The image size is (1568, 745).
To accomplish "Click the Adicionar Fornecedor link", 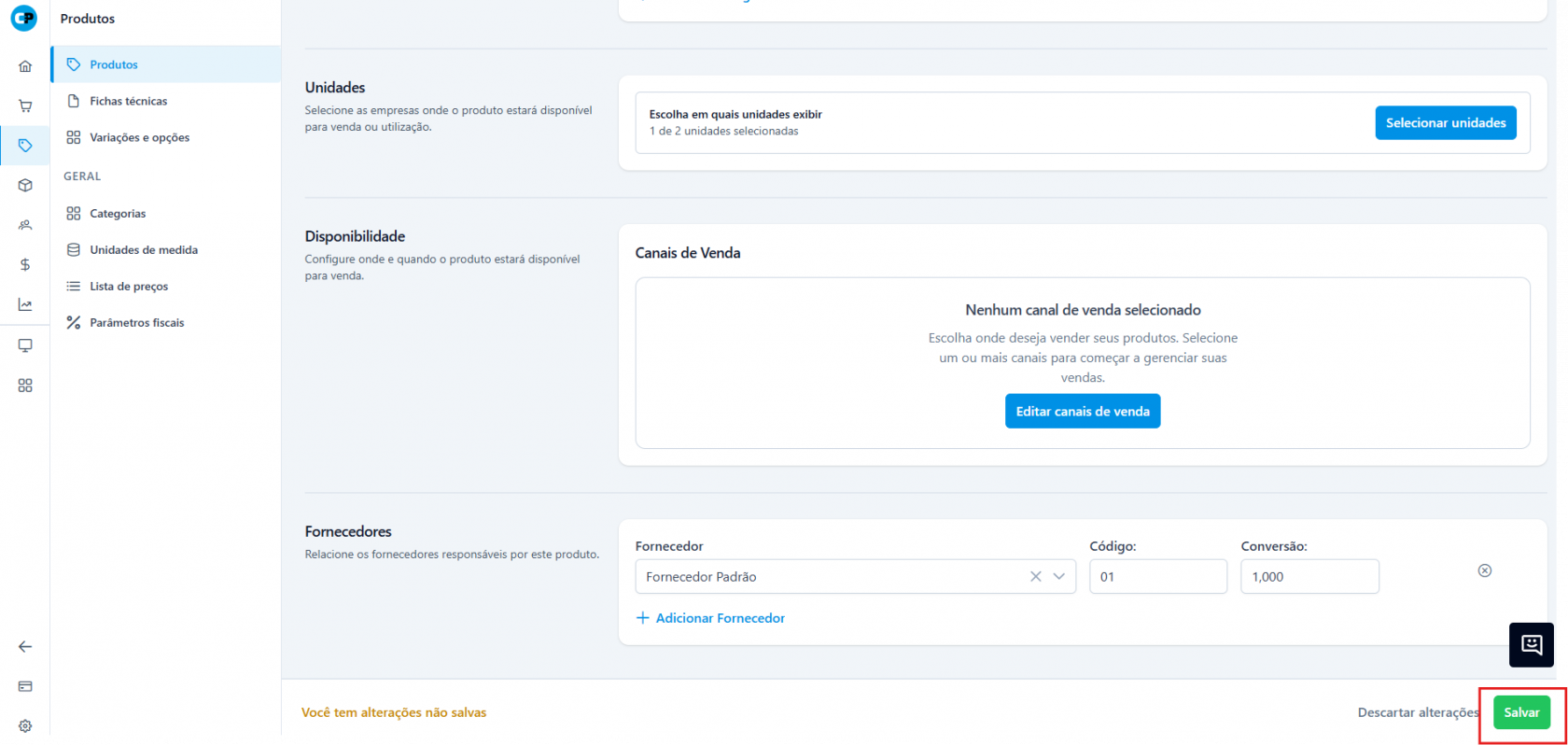I will click(x=710, y=618).
